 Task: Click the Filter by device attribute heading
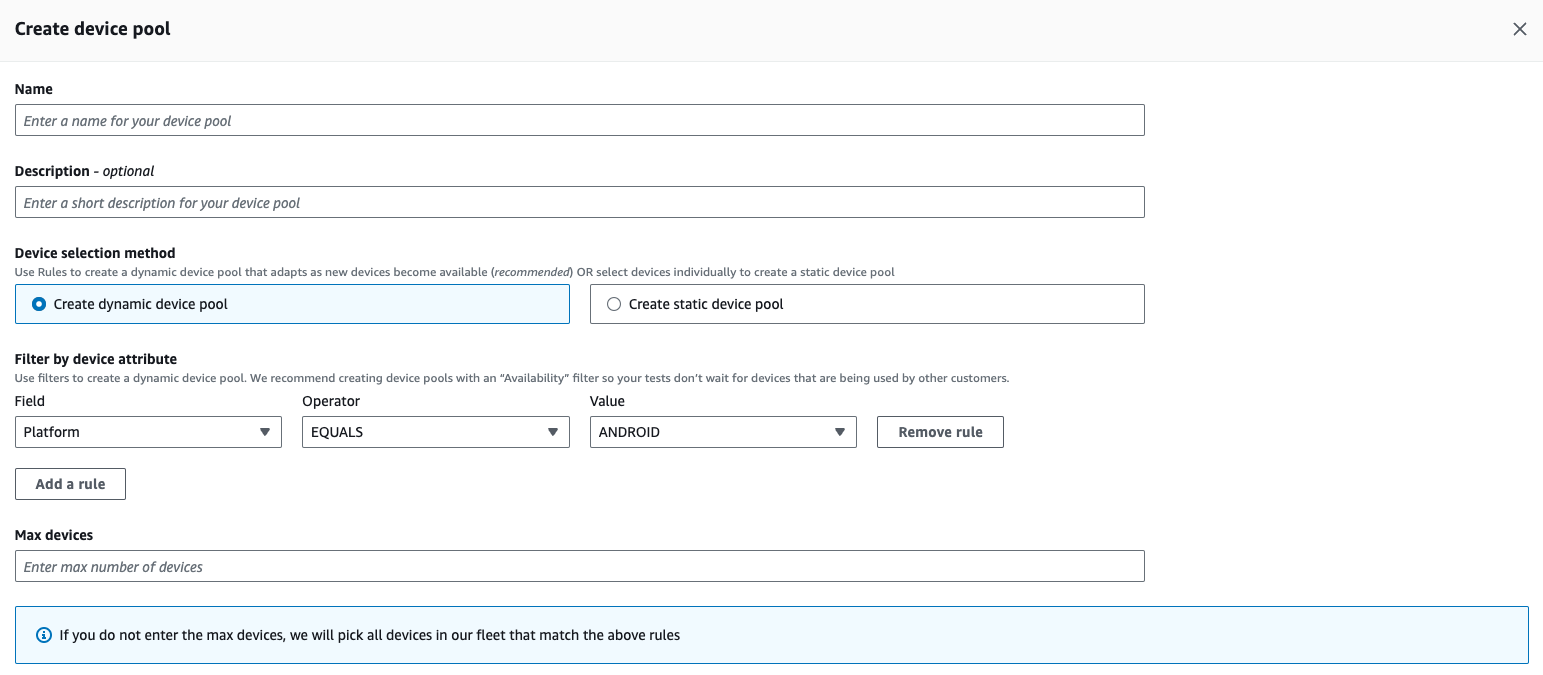point(95,358)
